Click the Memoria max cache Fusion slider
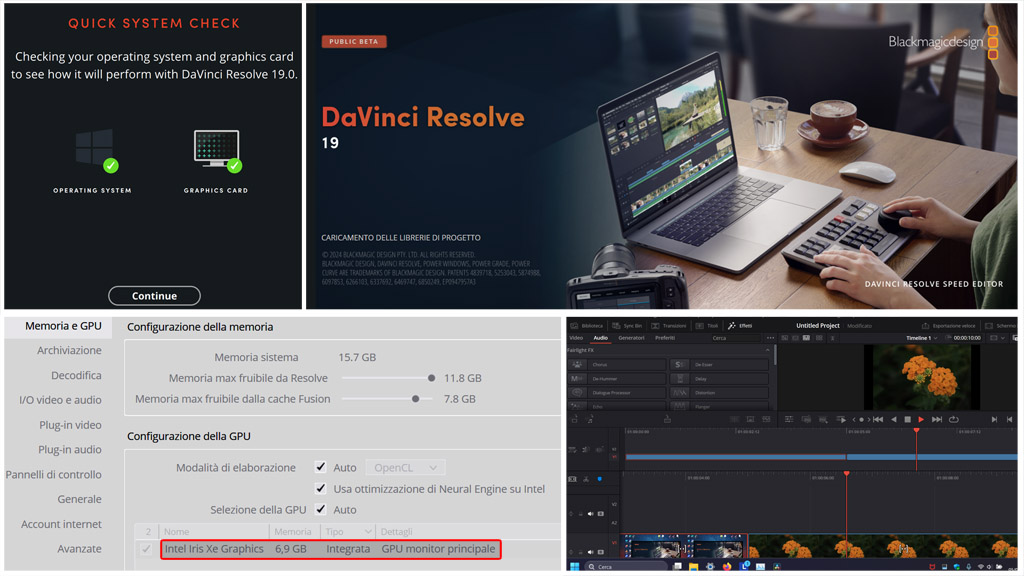 pyautogui.click(x=388, y=399)
